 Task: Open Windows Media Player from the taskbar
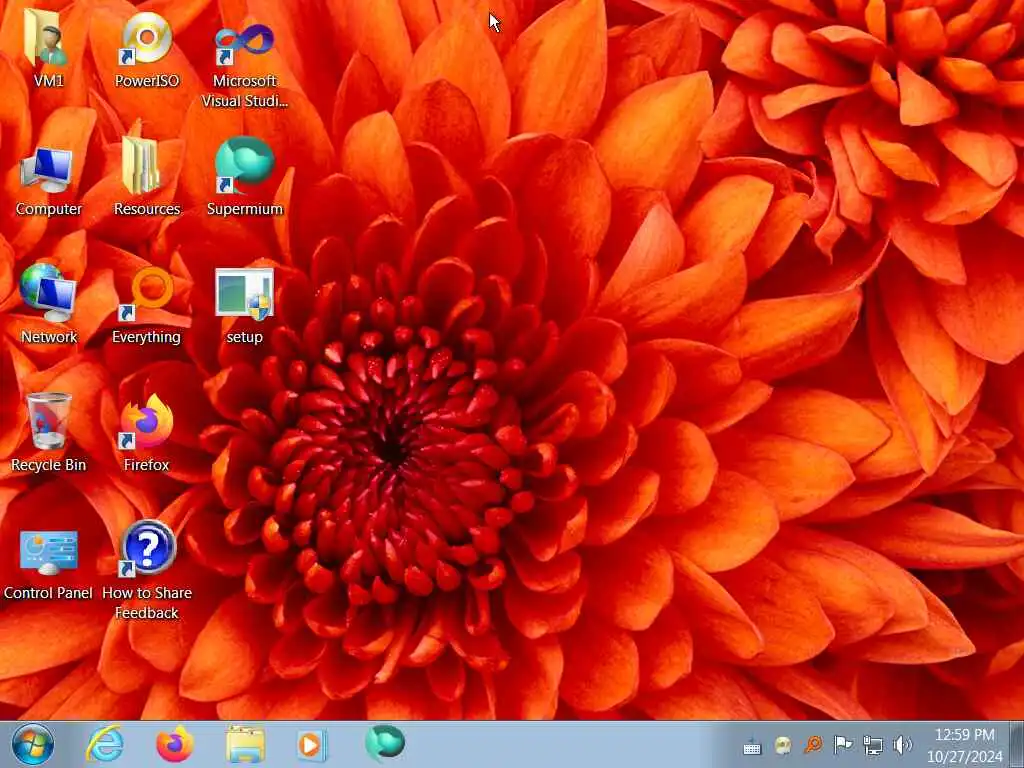click(311, 744)
